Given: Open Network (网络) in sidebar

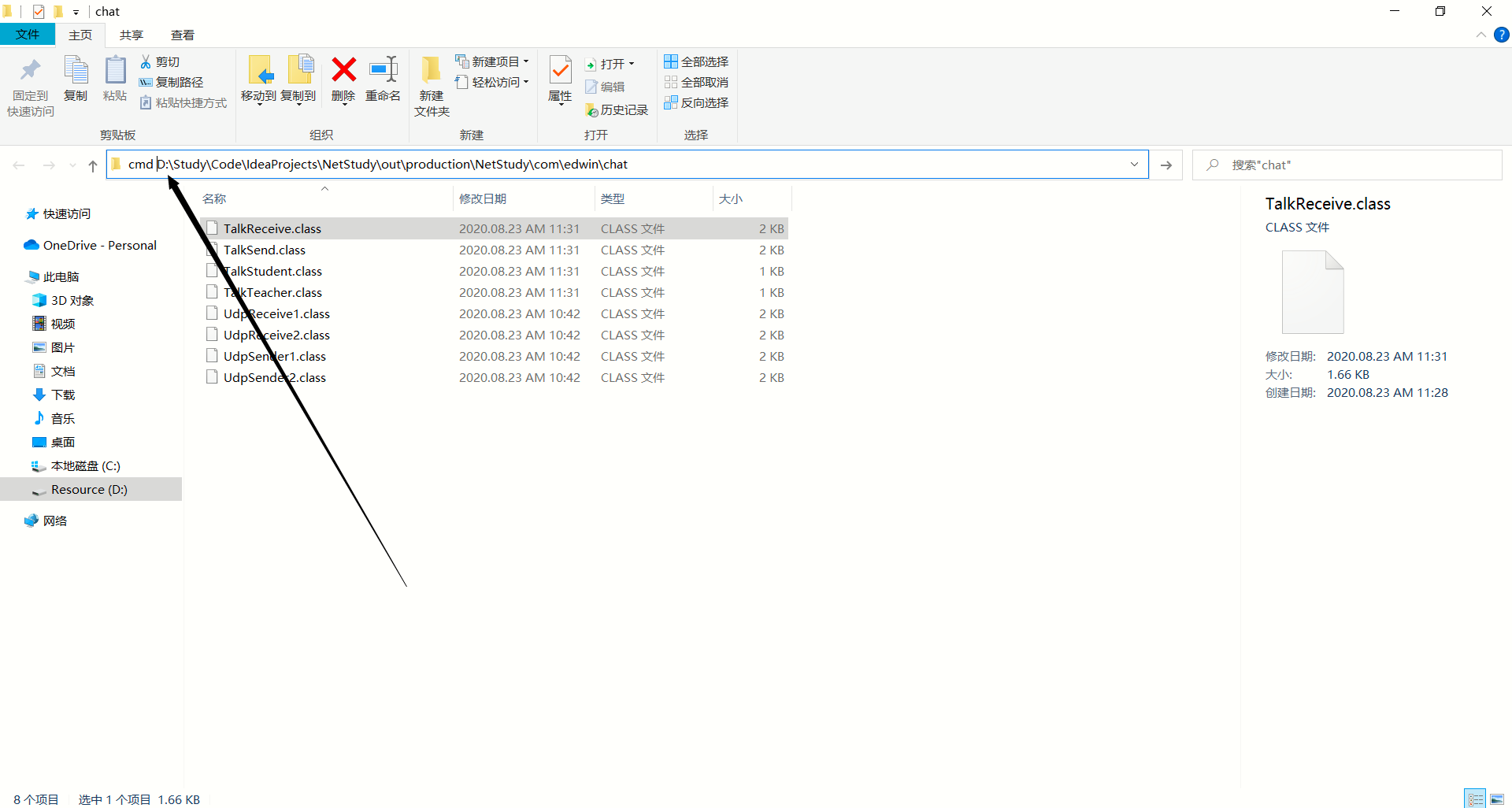Looking at the screenshot, I should pyautogui.click(x=46, y=521).
